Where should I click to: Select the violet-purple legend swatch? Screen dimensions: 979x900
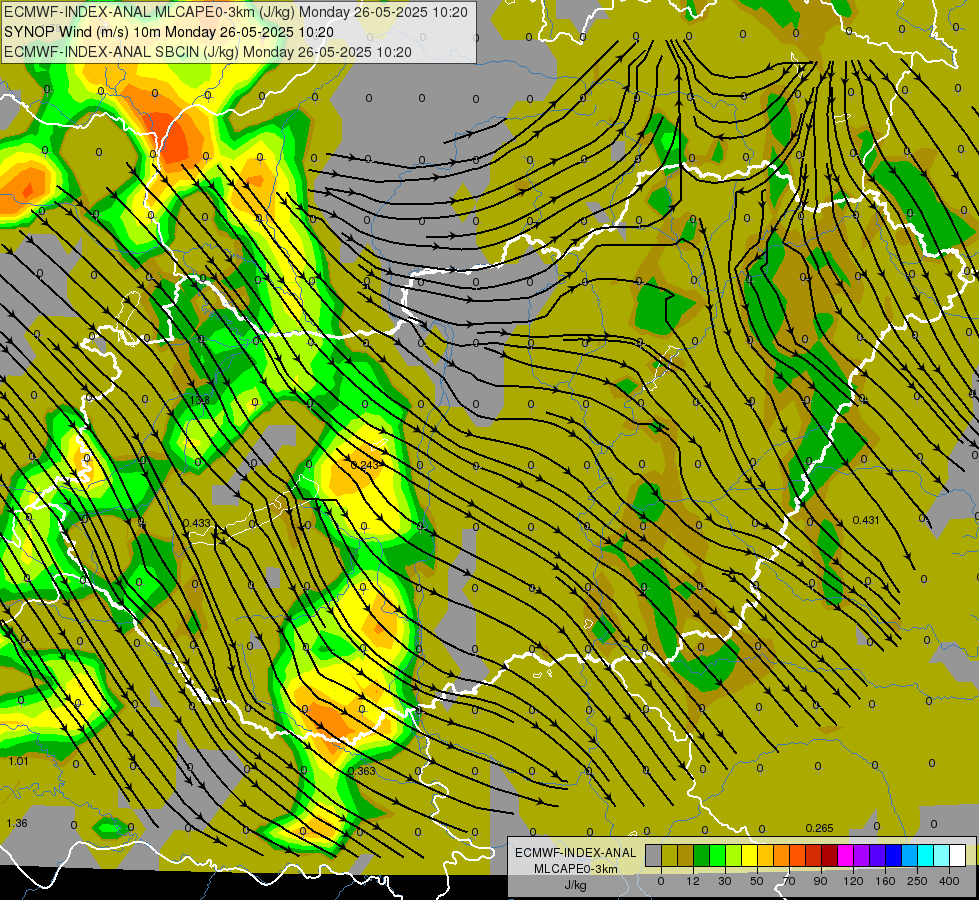pyautogui.click(x=862, y=855)
